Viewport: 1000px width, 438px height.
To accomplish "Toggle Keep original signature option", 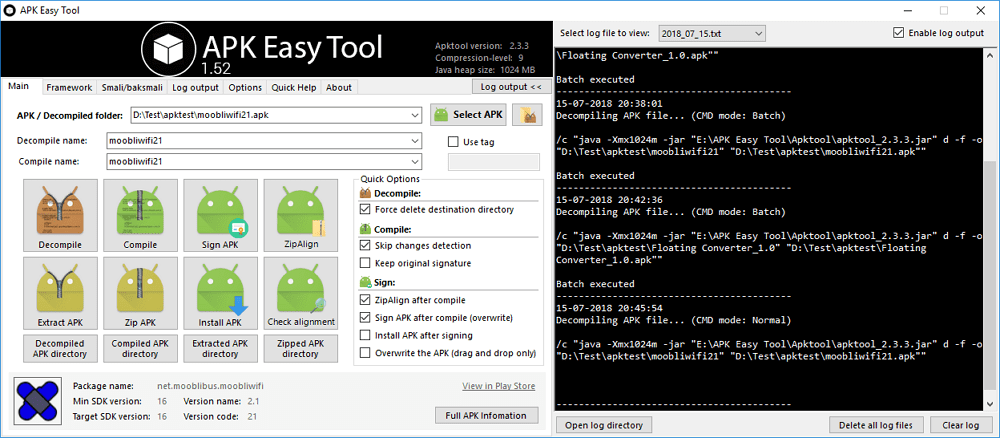I will 365,264.
